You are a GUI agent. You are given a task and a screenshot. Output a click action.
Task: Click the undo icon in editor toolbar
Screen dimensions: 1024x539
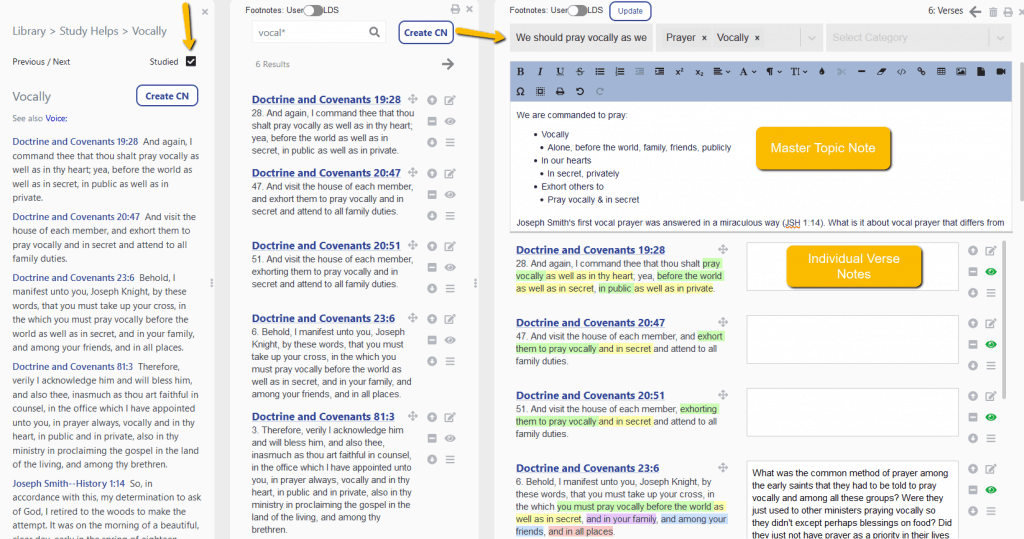579,91
